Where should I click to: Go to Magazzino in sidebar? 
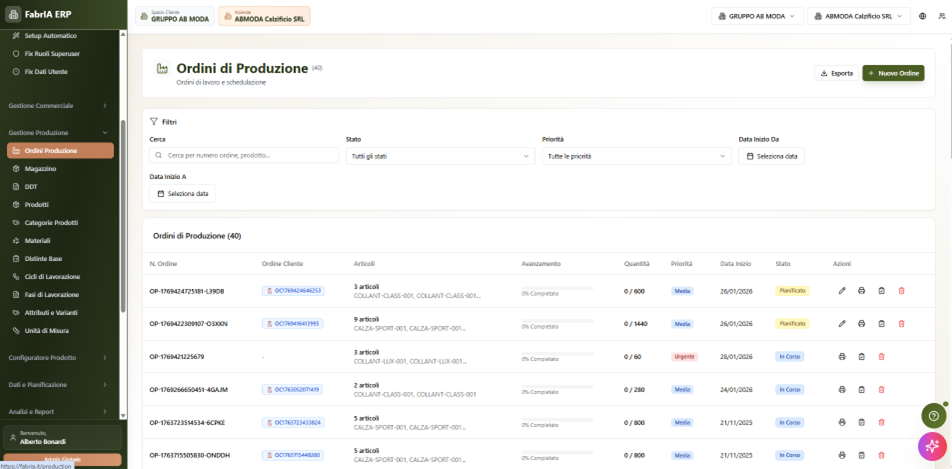click(60, 169)
